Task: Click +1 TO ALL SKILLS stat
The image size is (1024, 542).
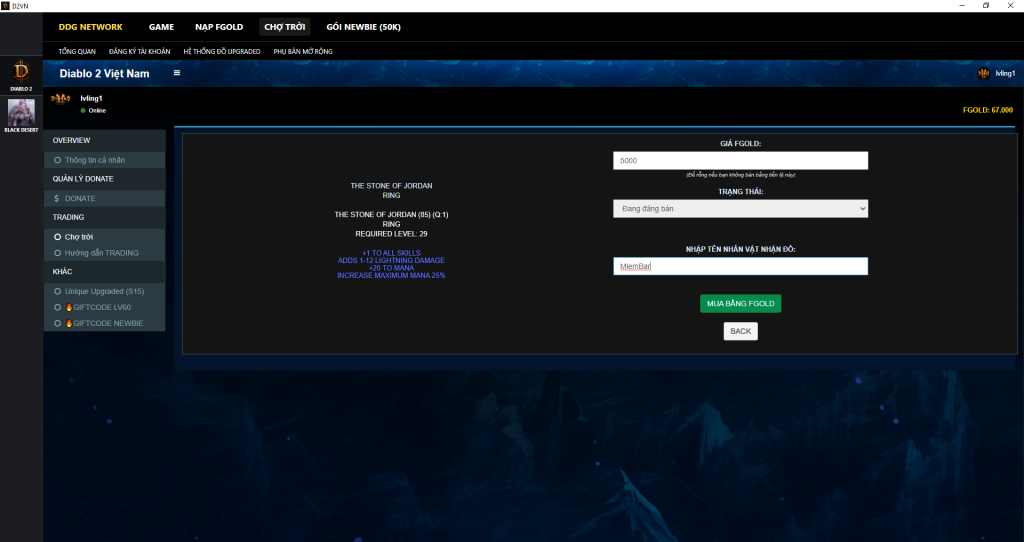Action: pyautogui.click(x=391, y=253)
